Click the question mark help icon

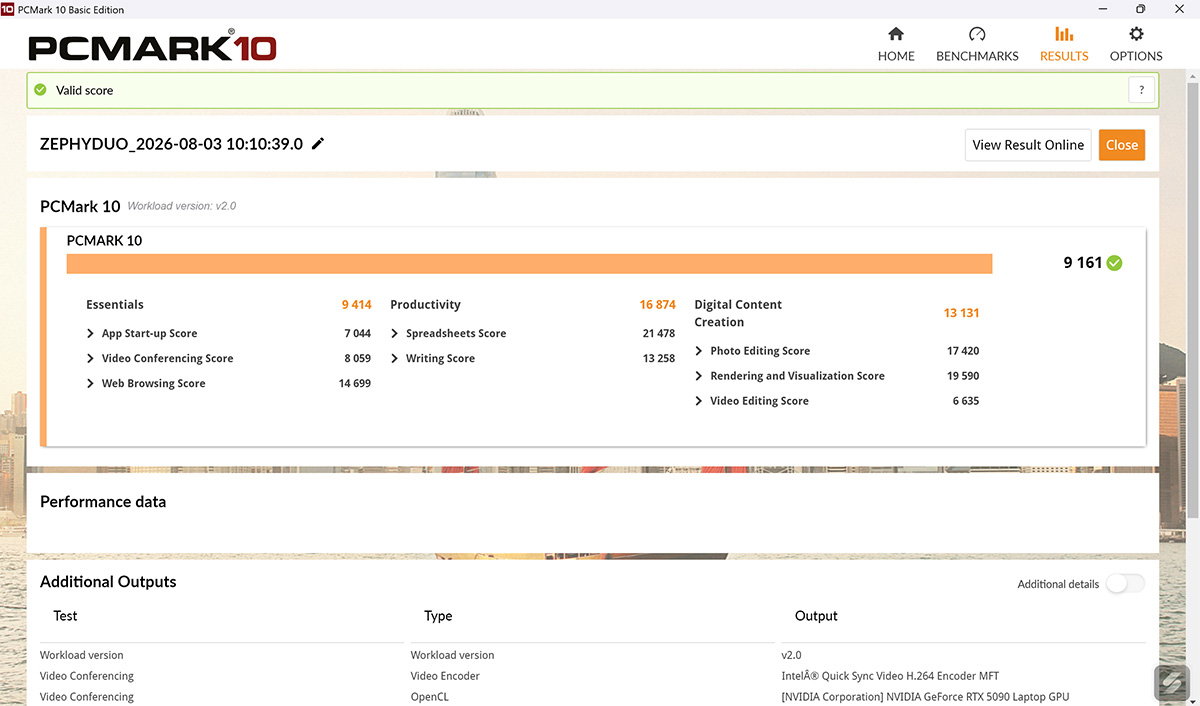click(x=1141, y=90)
